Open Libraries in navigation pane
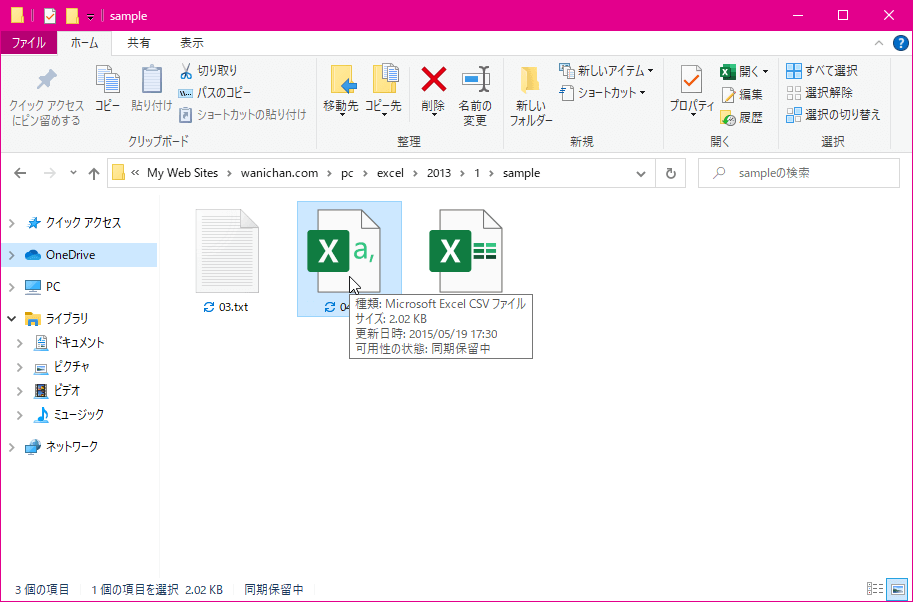The image size is (913, 602). 67,318
